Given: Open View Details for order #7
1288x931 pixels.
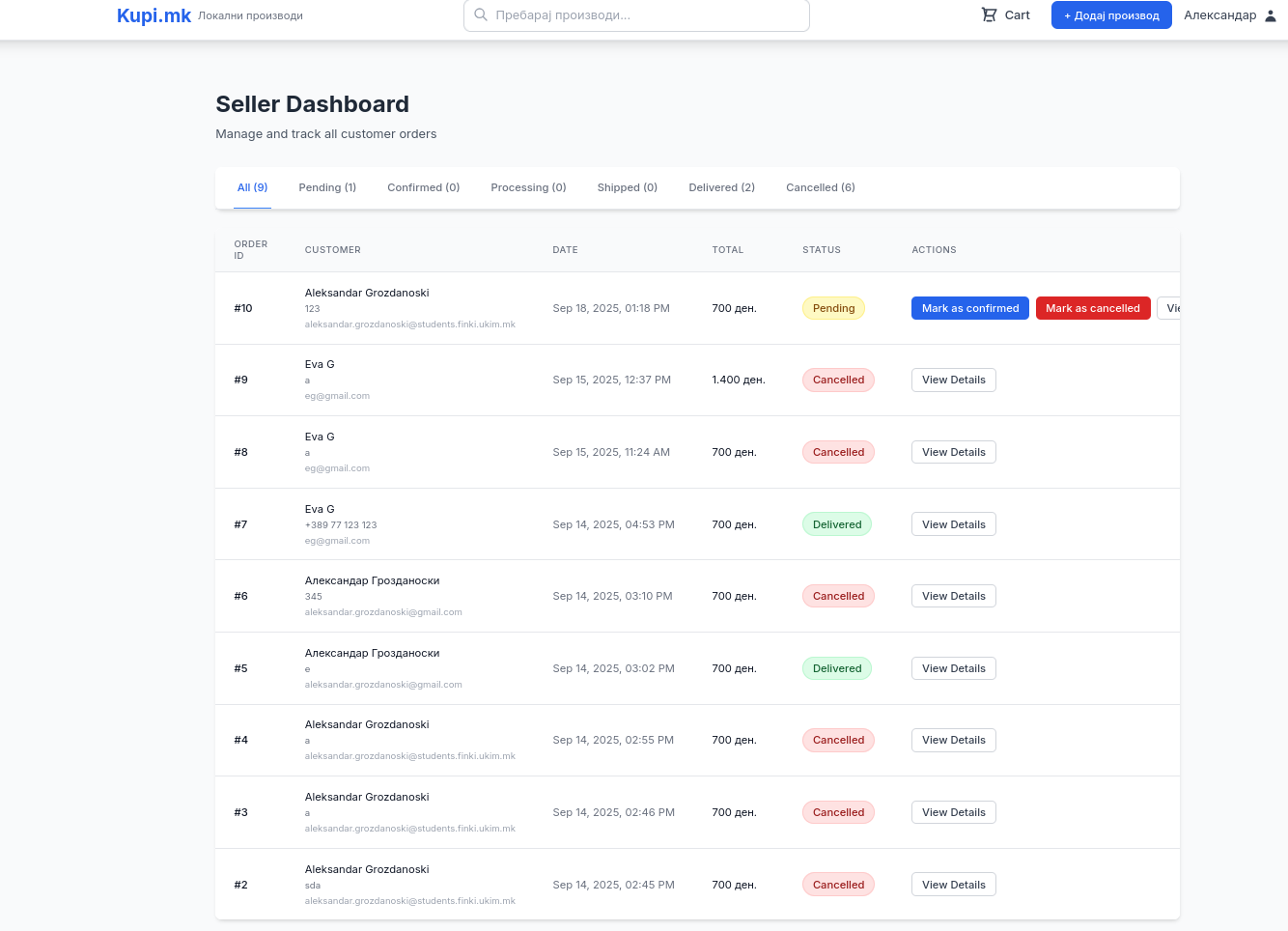Looking at the screenshot, I should (953, 524).
